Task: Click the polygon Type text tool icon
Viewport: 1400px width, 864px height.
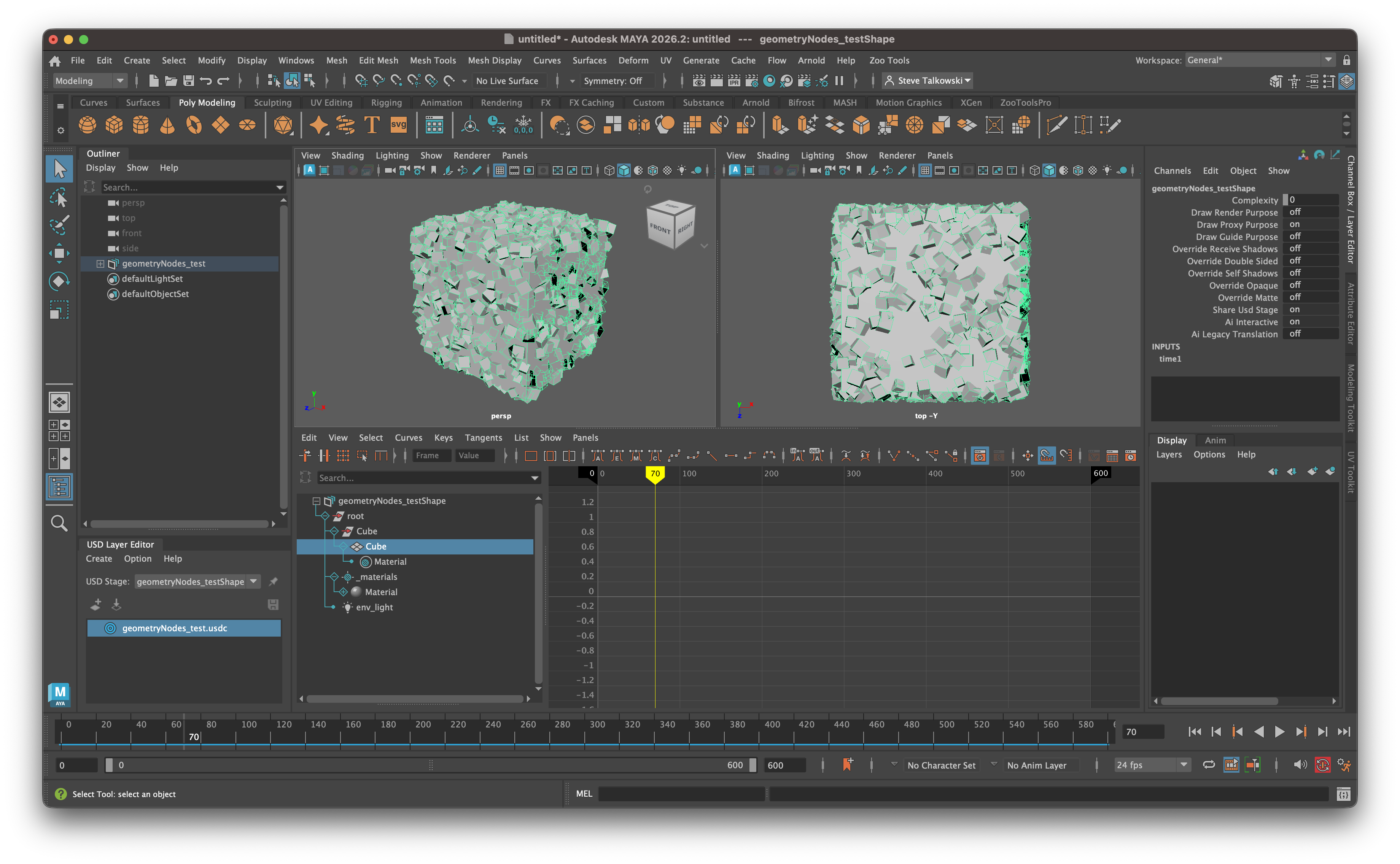Action: (372, 125)
